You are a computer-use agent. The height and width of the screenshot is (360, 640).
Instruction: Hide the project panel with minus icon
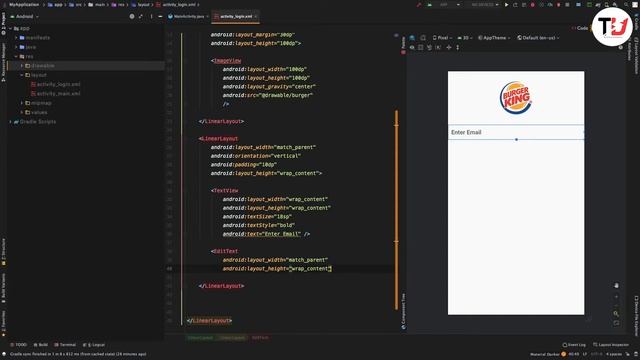160,16
